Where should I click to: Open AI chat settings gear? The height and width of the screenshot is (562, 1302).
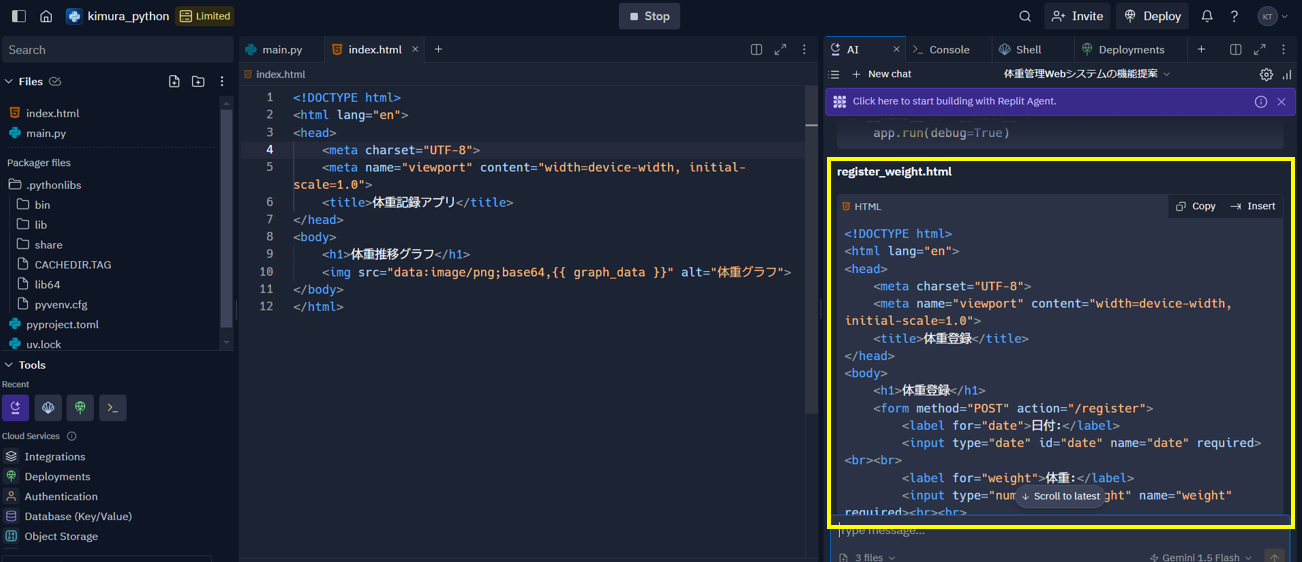1266,74
